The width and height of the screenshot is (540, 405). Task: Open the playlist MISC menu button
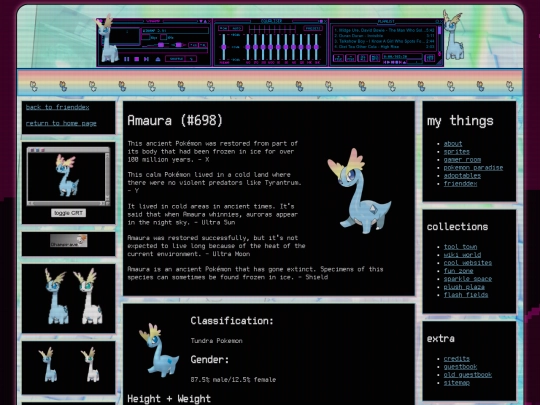tap(375, 58)
